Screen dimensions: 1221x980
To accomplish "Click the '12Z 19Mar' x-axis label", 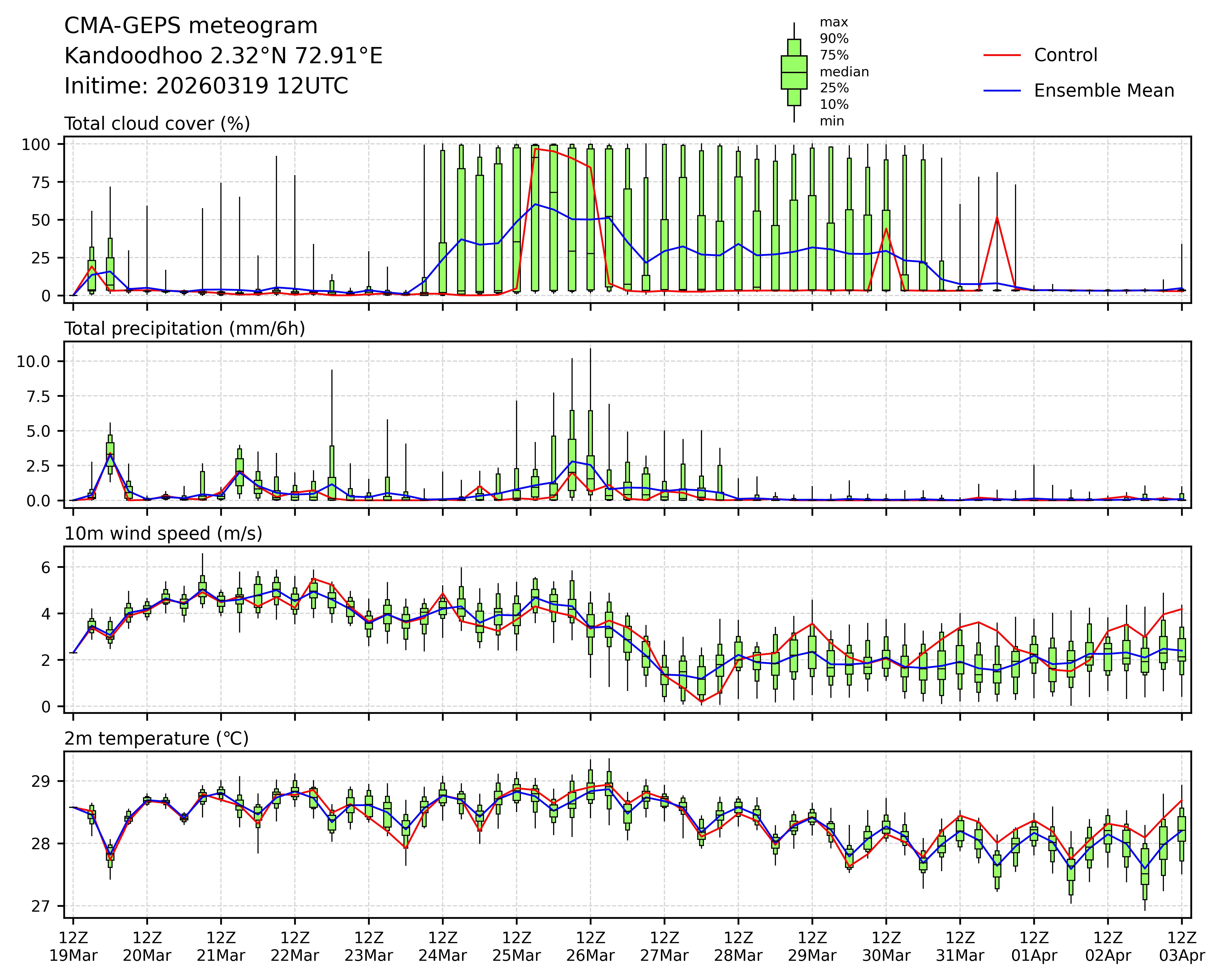I will [x=73, y=947].
